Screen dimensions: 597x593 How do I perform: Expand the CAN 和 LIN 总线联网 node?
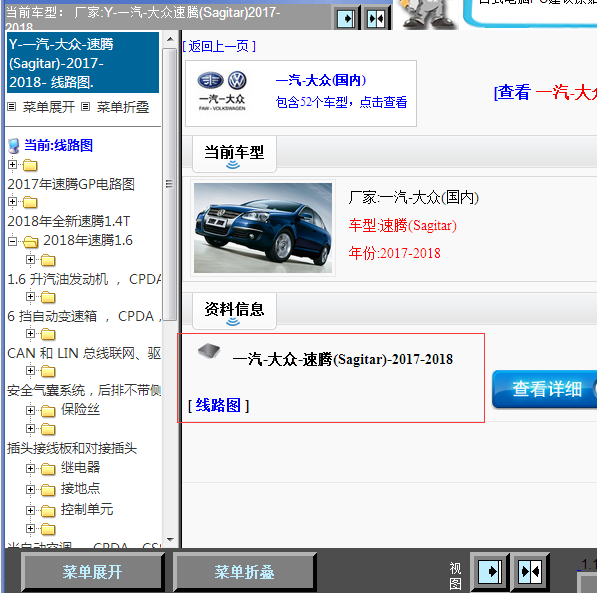point(30,334)
